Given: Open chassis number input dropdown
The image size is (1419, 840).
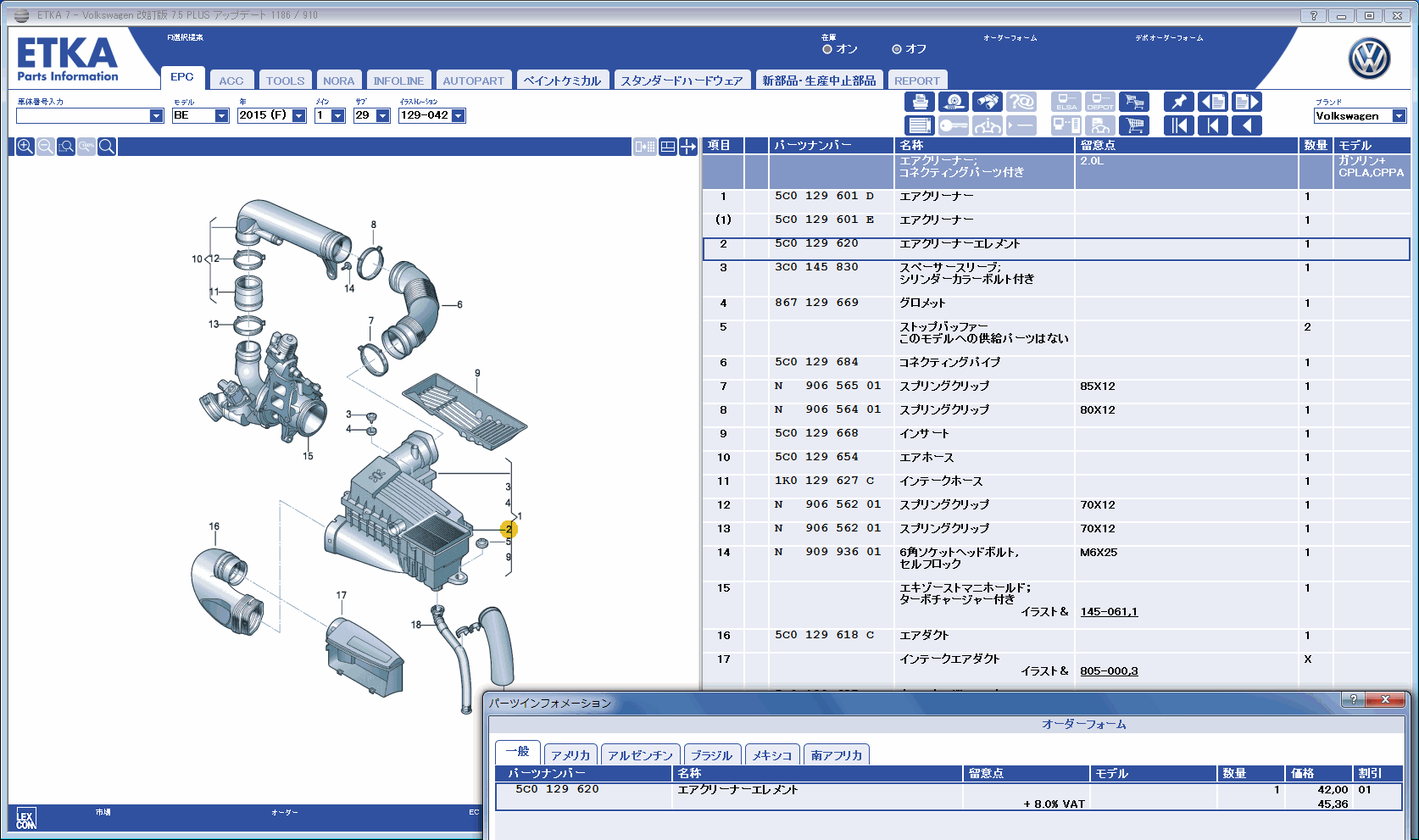Looking at the screenshot, I should [156, 116].
